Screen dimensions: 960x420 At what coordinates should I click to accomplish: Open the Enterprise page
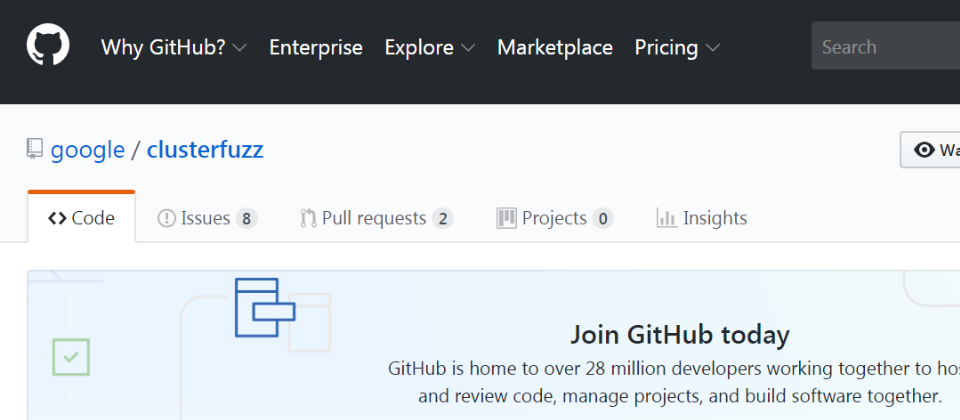tap(316, 47)
